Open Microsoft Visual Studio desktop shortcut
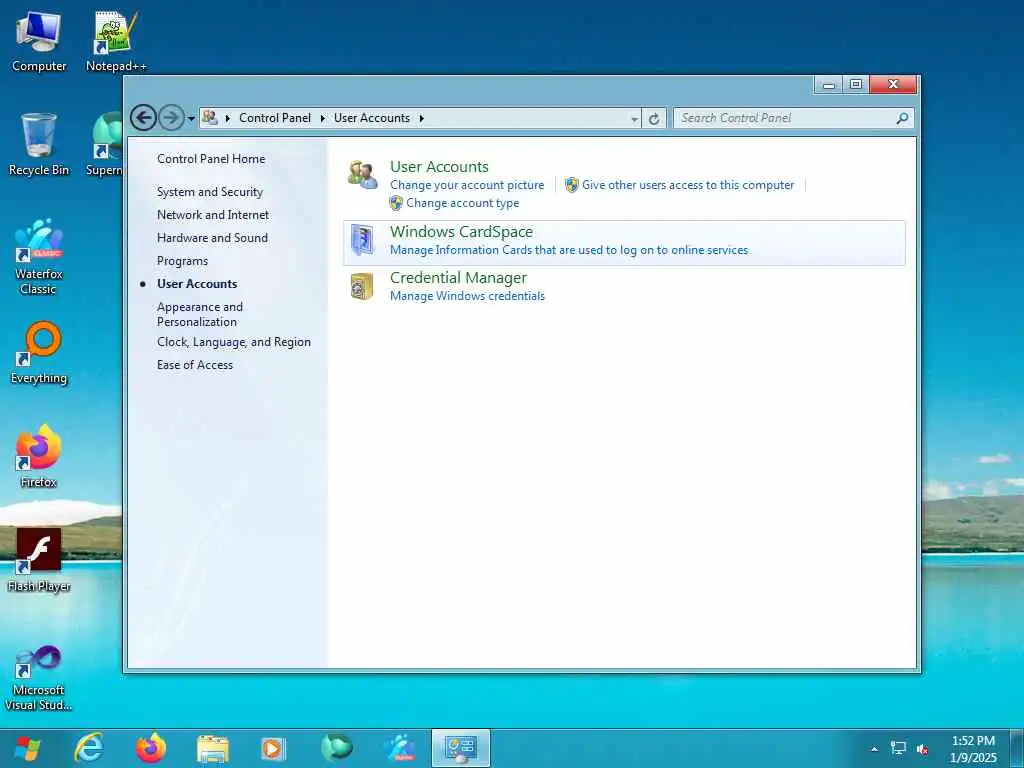Viewport: 1024px width, 768px height. pyautogui.click(x=39, y=678)
